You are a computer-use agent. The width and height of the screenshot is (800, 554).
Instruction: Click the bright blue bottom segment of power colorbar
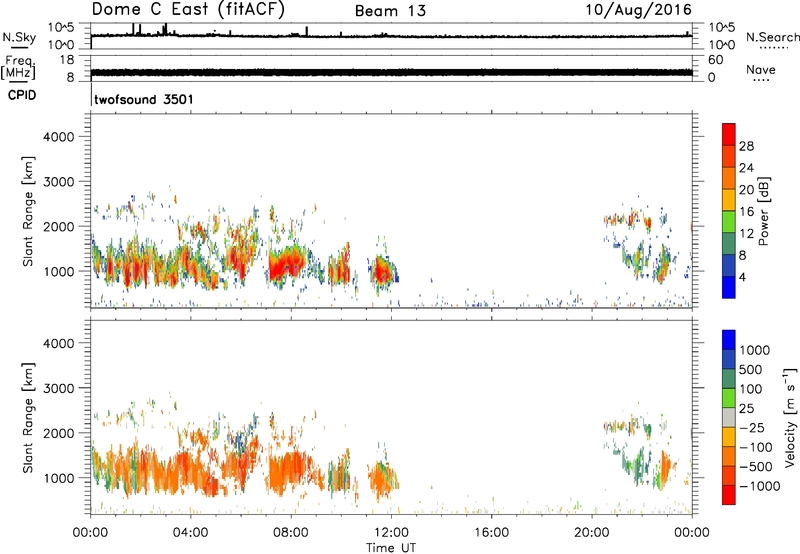(729, 287)
